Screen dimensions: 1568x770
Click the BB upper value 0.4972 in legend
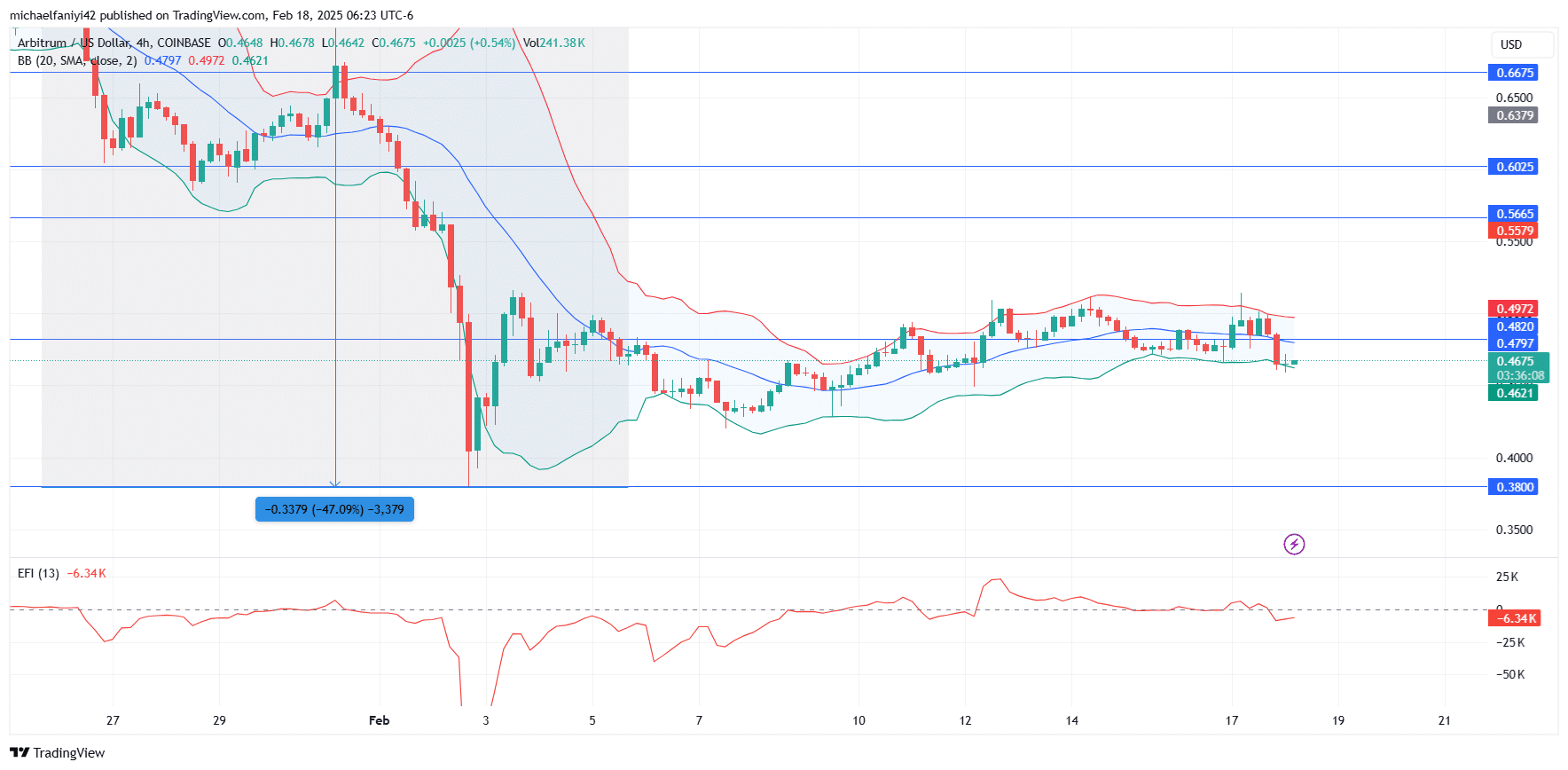coord(206,60)
